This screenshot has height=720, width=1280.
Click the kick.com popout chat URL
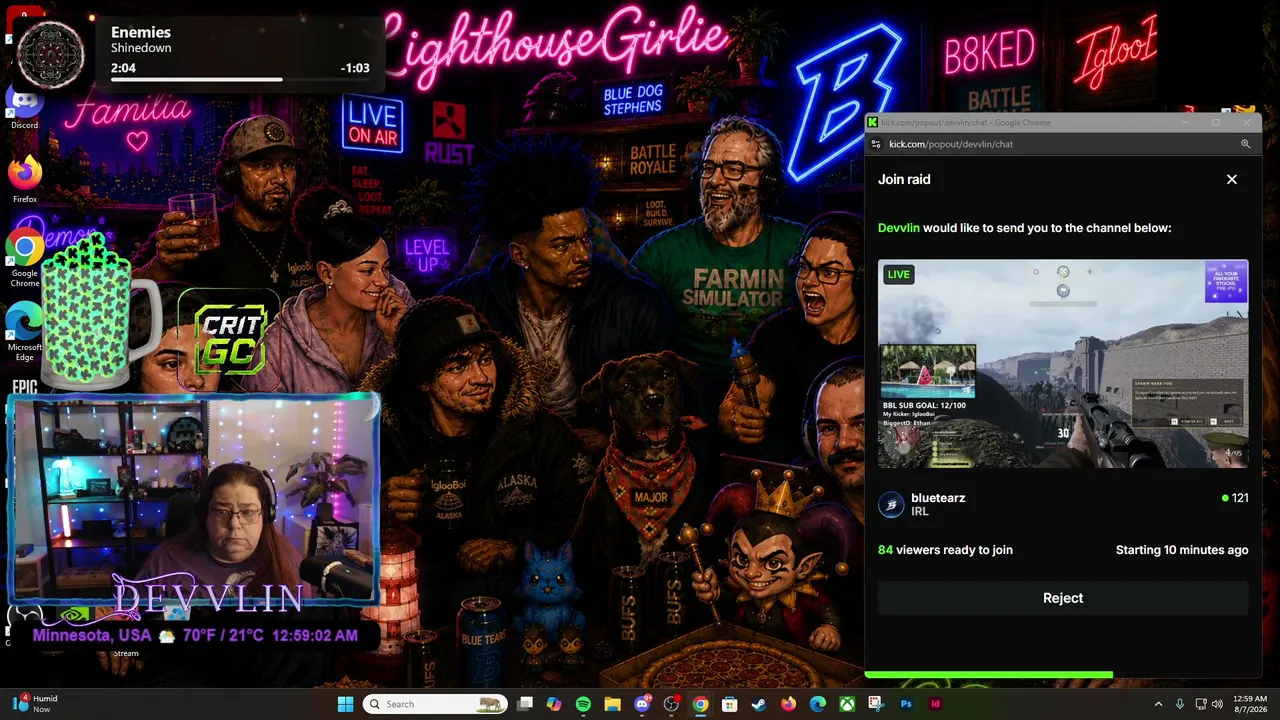(951, 144)
